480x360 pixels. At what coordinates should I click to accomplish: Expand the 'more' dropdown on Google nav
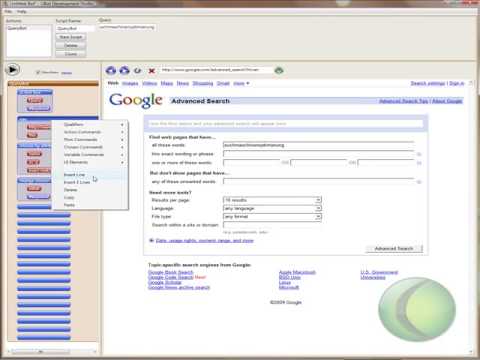coord(241,83)
